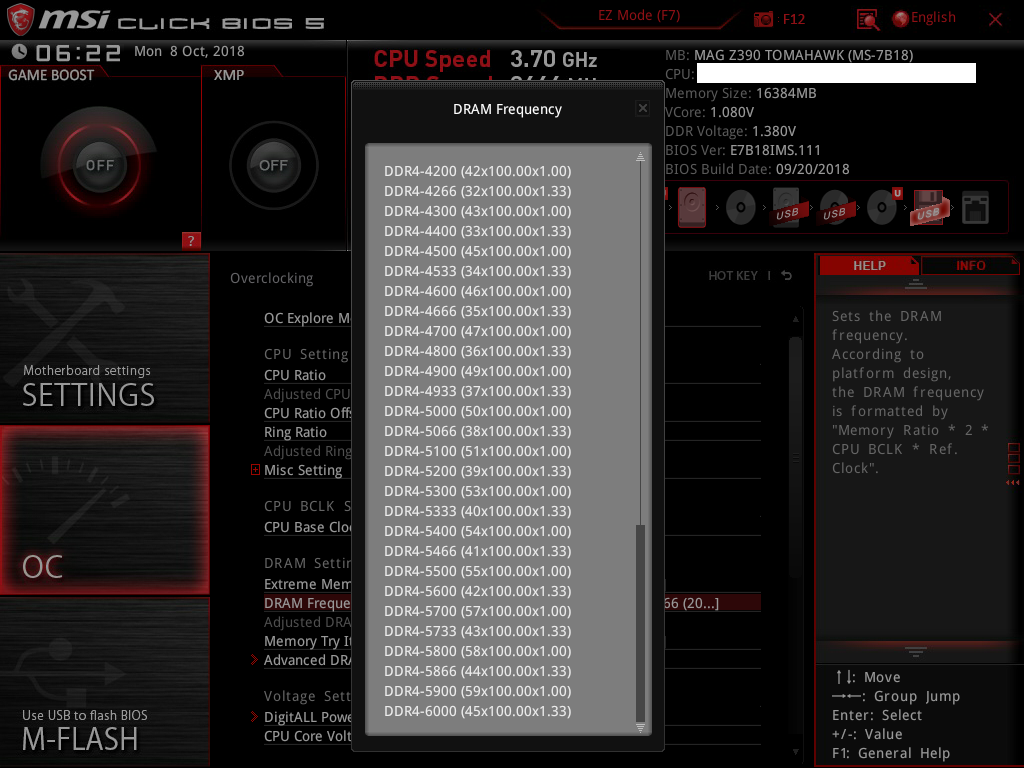
Task: Select DDR4-5200 (39x100.00x1.33)
Action: point(477,472)
